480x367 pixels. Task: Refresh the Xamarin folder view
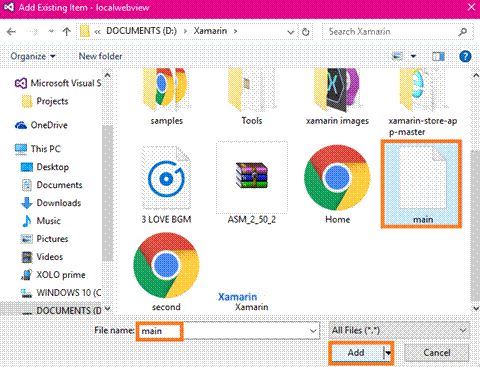point(305,32)
